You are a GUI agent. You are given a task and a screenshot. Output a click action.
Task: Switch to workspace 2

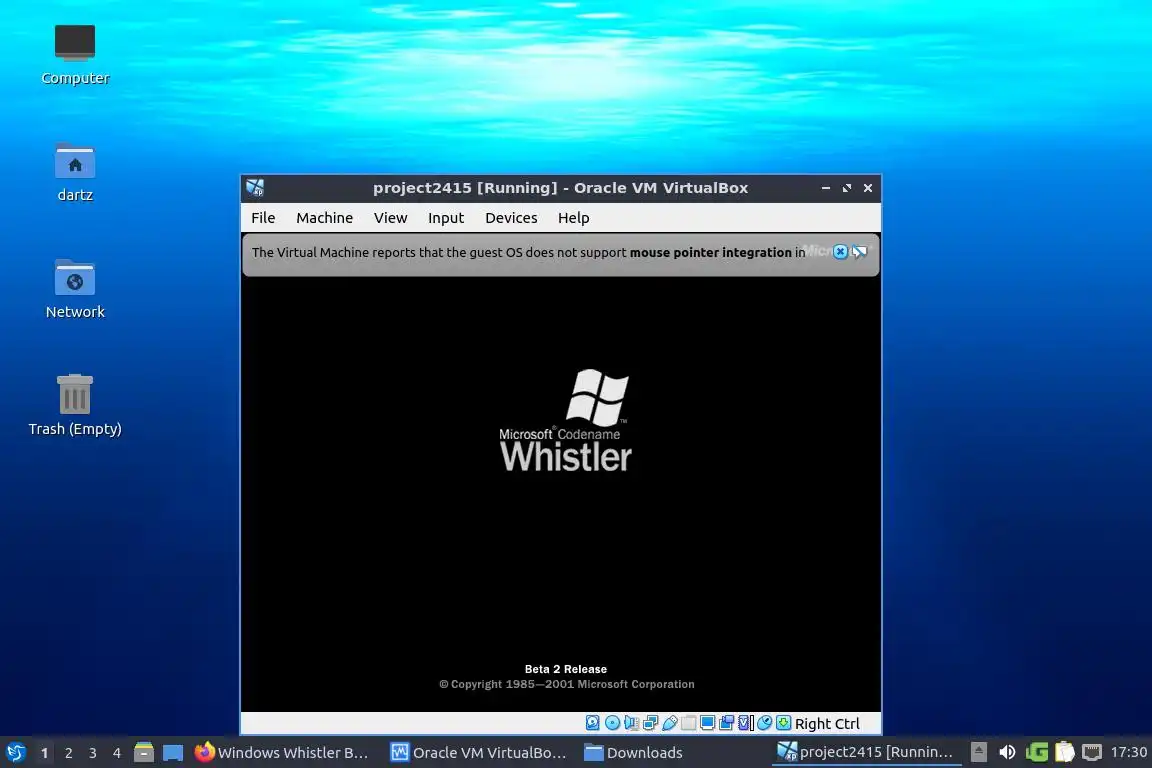click(68, 753)
